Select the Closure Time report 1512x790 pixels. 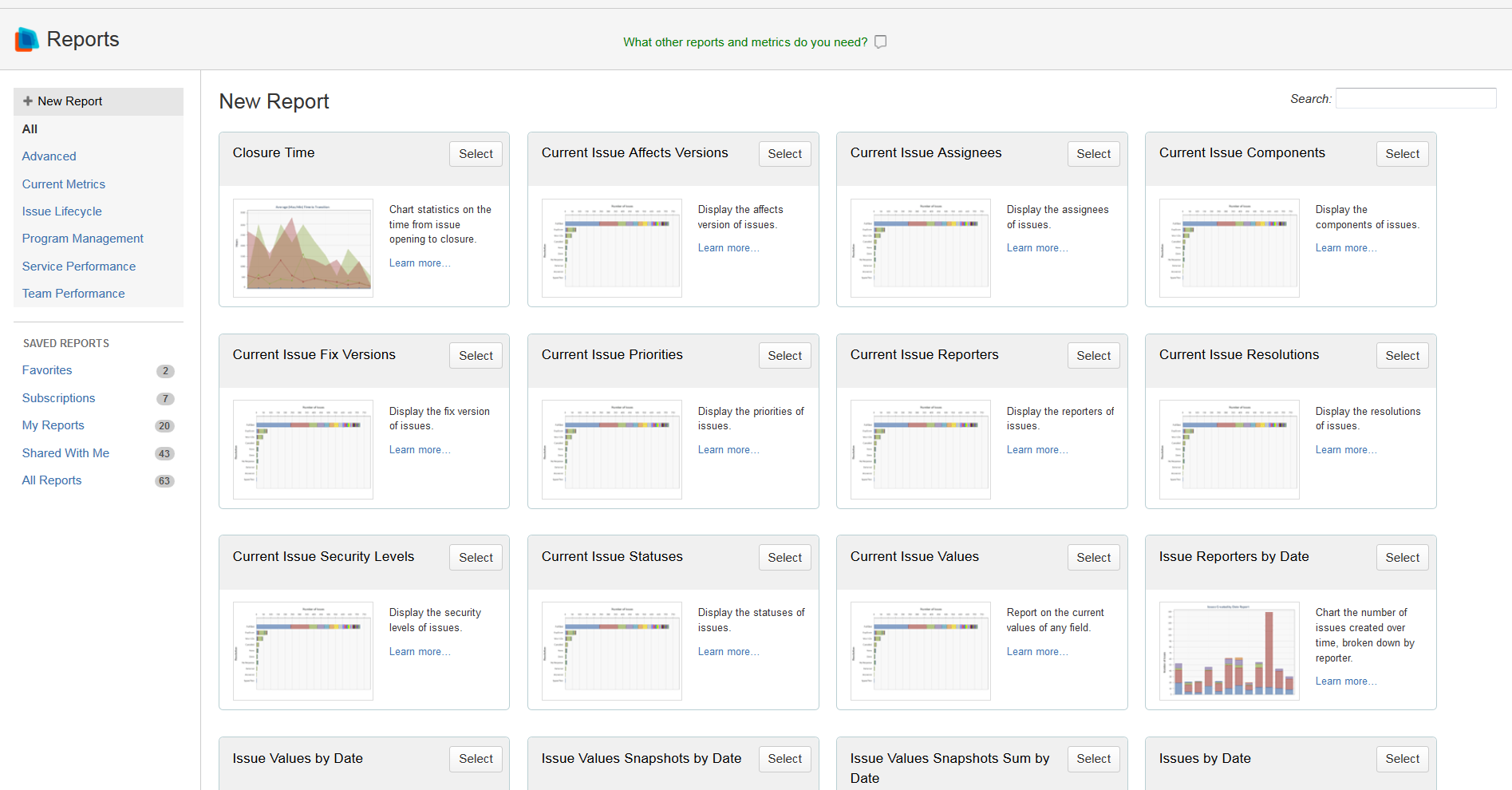pos(476,154)
